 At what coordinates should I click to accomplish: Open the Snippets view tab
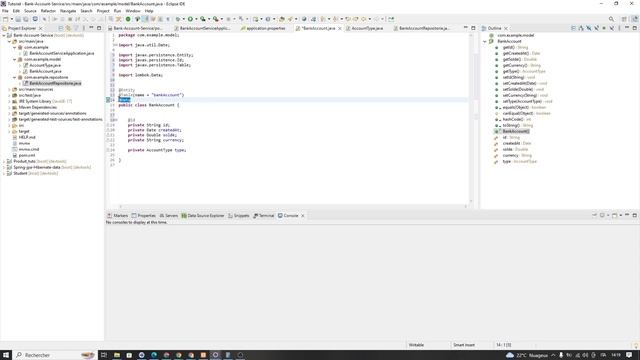239,216
